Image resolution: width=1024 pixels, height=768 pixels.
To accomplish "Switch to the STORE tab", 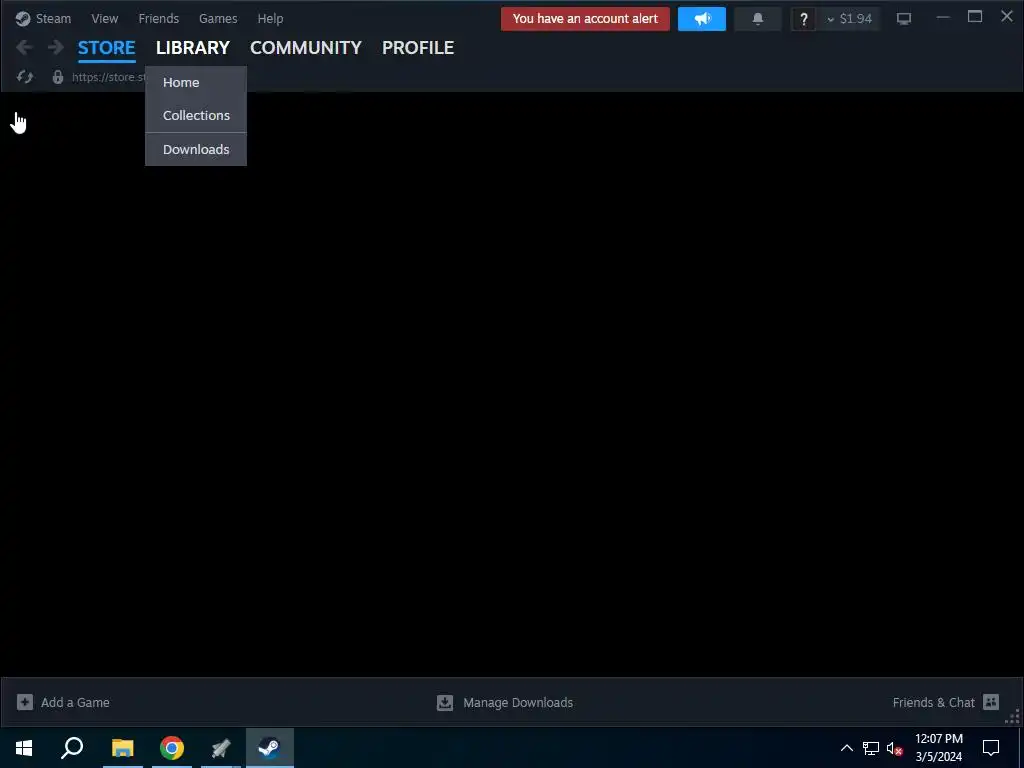I will 106,48.
